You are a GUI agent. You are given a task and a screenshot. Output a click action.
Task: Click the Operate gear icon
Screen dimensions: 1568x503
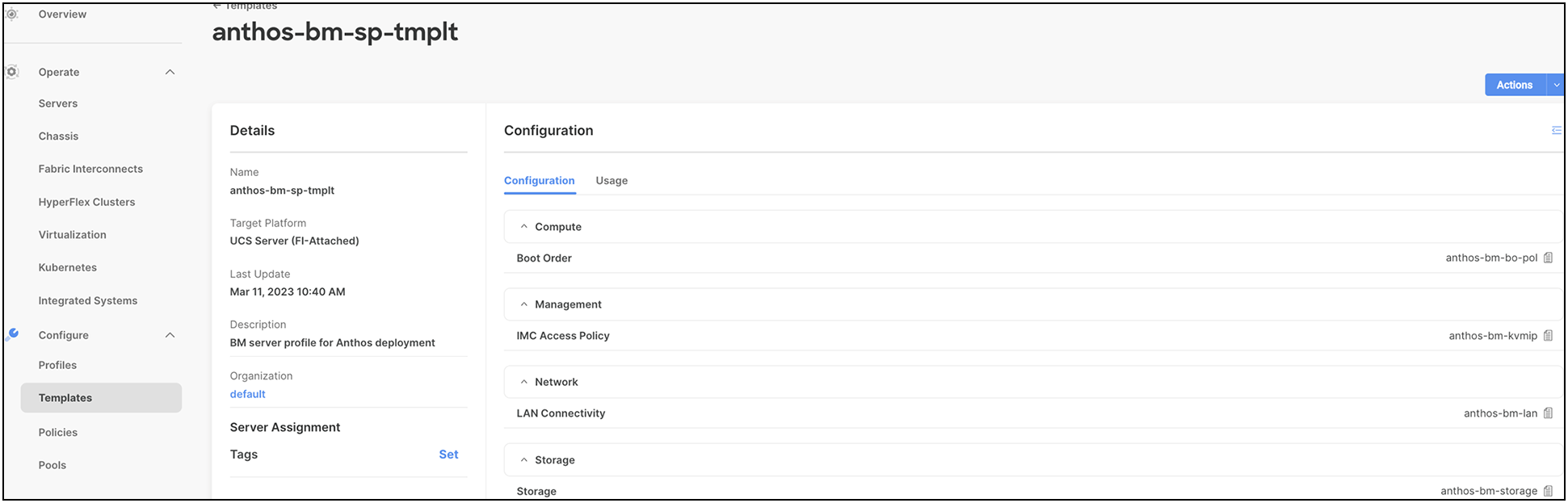[12, 72]
